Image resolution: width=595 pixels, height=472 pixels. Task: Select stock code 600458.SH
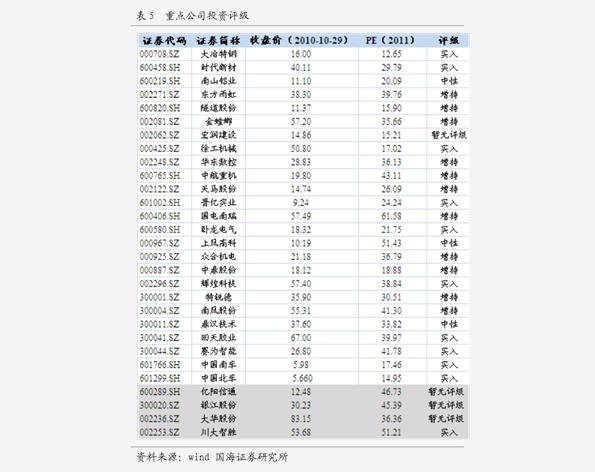click(x=160, y=68)
